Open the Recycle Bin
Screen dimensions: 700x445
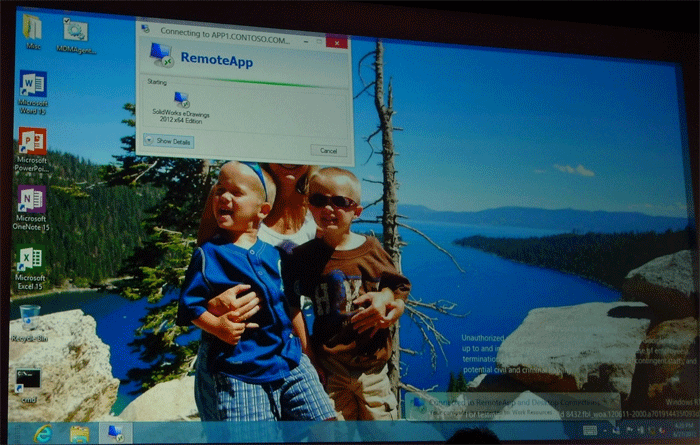(30, 316)
